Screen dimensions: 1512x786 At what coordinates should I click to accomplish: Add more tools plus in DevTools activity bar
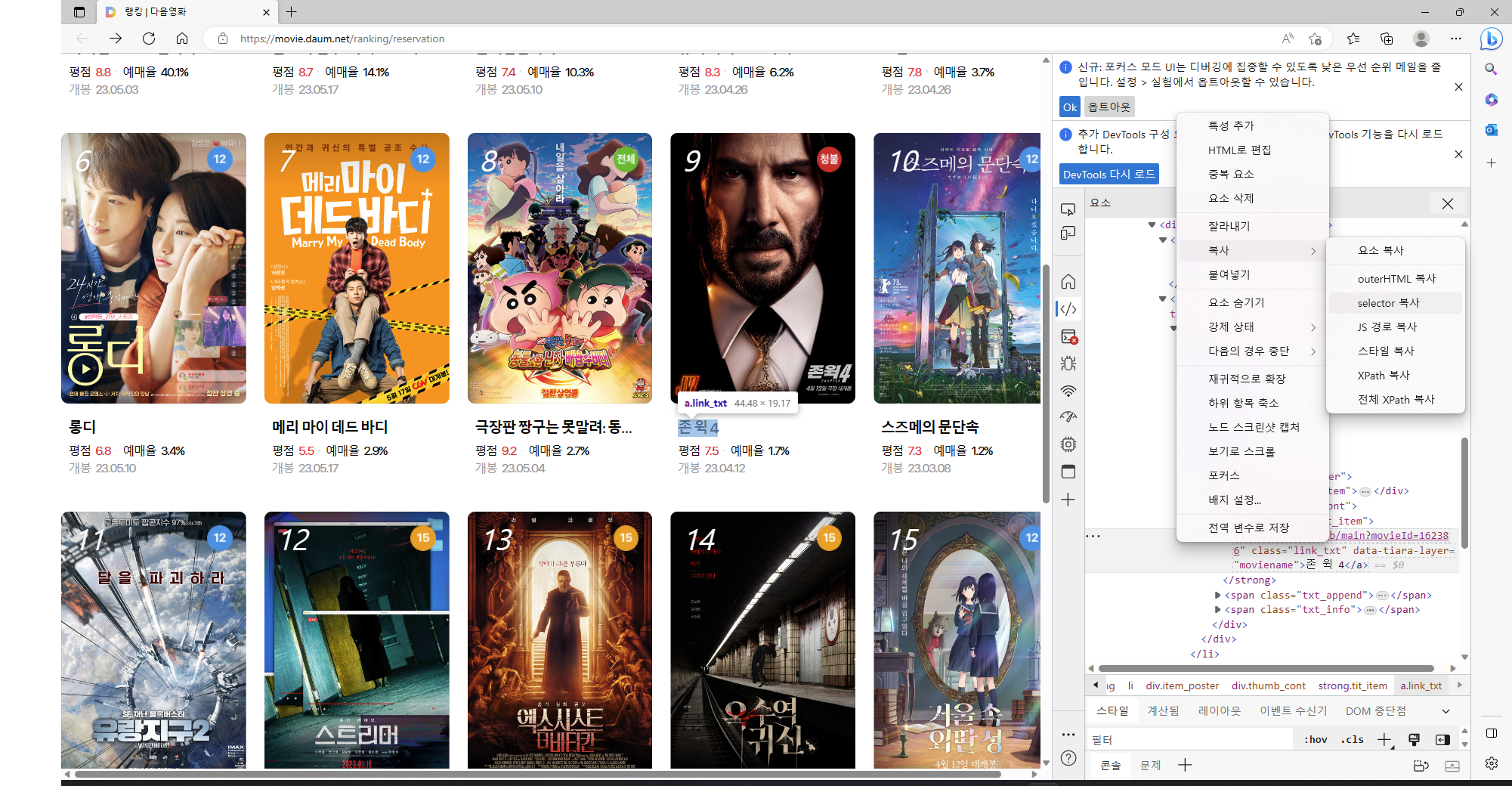pos(1068,500)
